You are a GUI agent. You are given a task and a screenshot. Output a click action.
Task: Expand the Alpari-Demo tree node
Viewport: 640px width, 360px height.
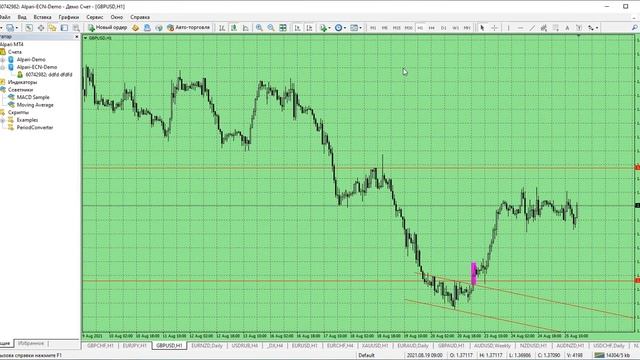click(x=3, y=60)
